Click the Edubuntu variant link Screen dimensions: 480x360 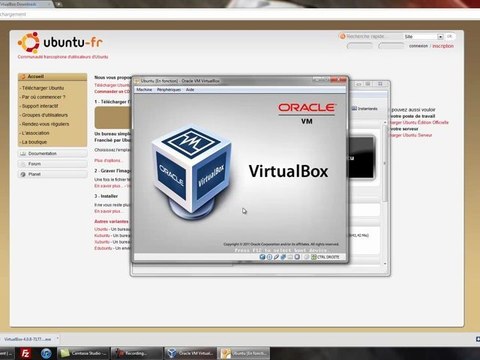click(x=103, y=248)
